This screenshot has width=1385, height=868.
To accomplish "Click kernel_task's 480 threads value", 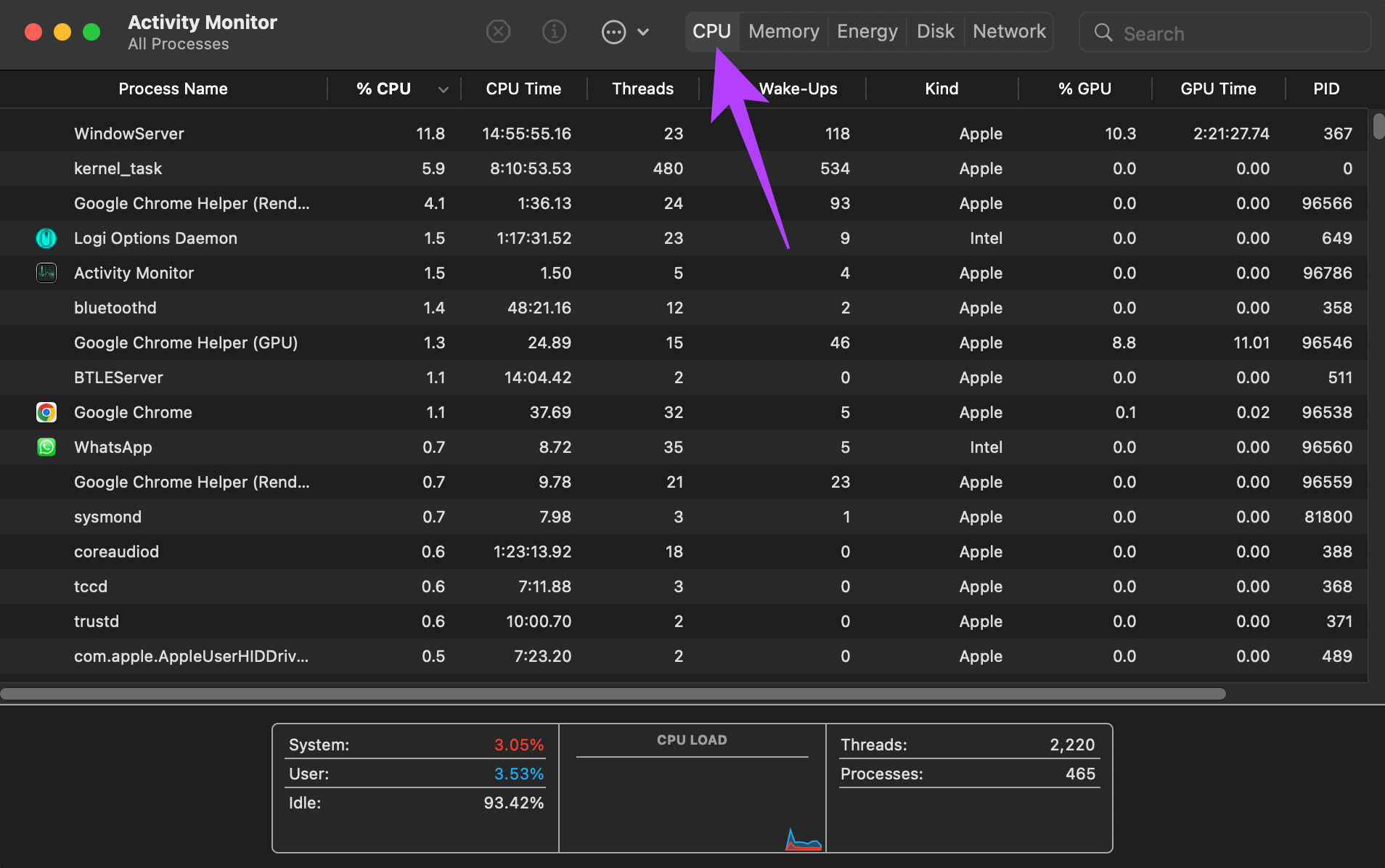I will click(668, 168).
